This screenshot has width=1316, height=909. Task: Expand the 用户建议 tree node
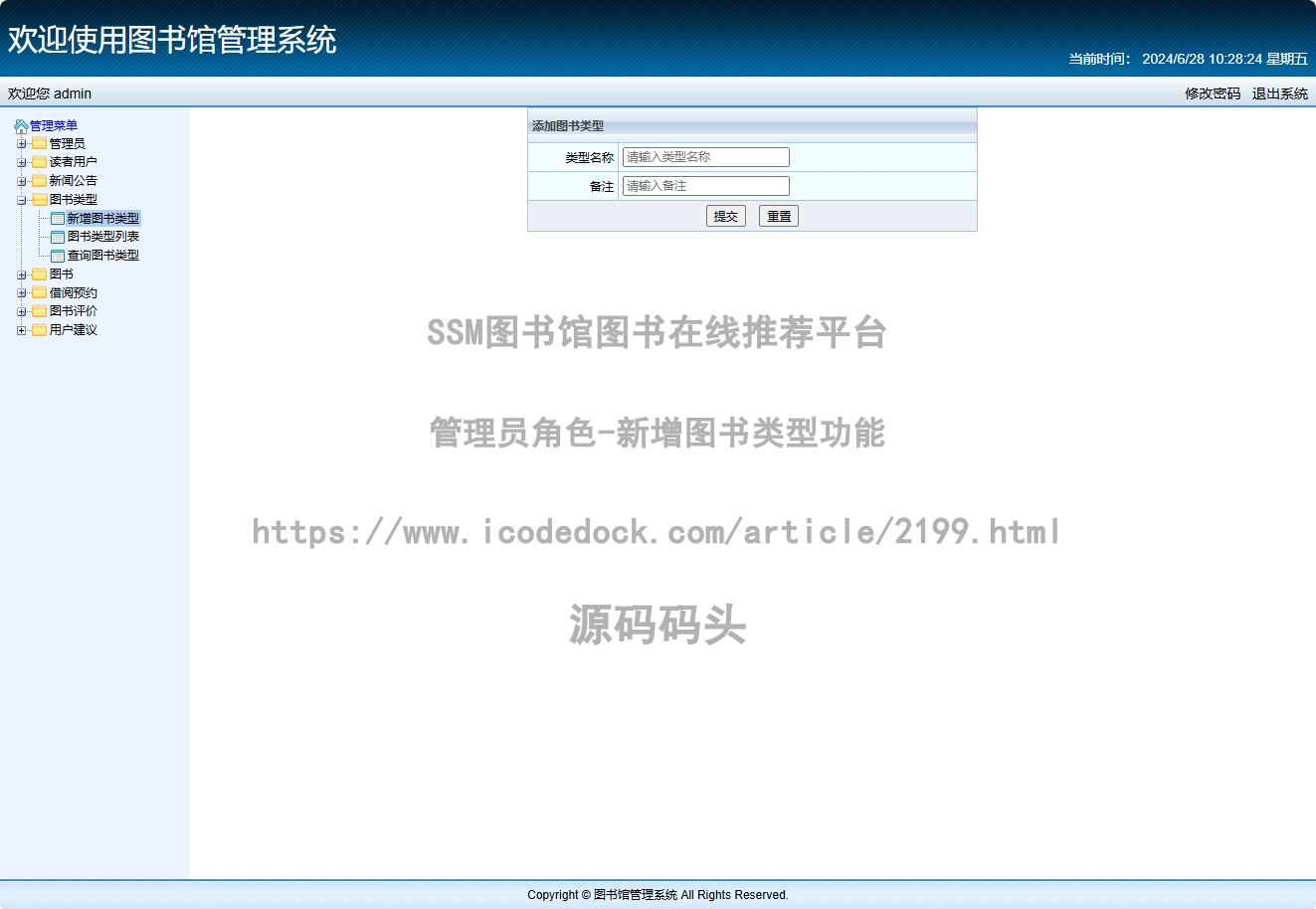(x=22, y=330)
